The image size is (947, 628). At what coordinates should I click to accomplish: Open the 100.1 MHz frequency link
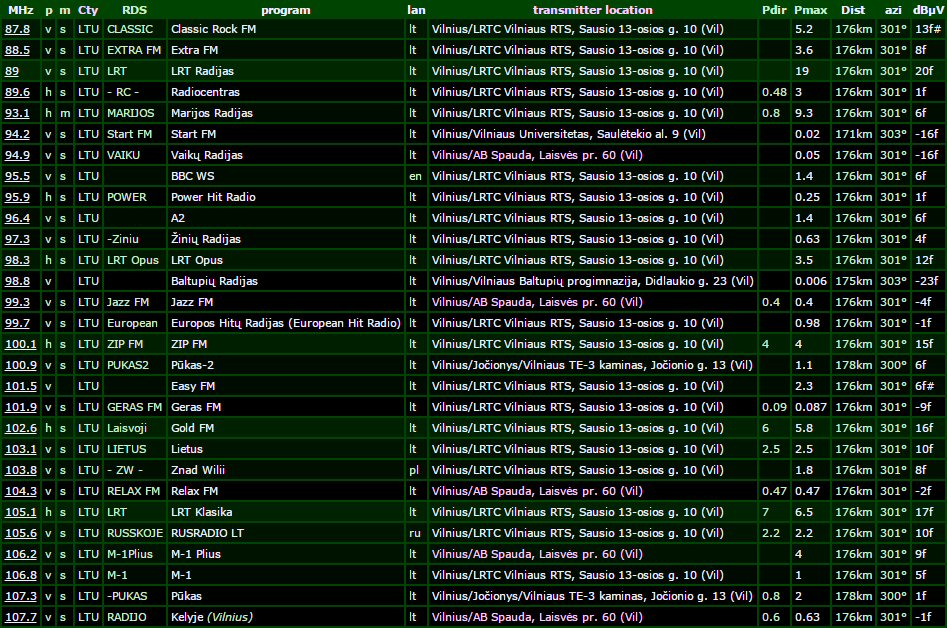21,344
